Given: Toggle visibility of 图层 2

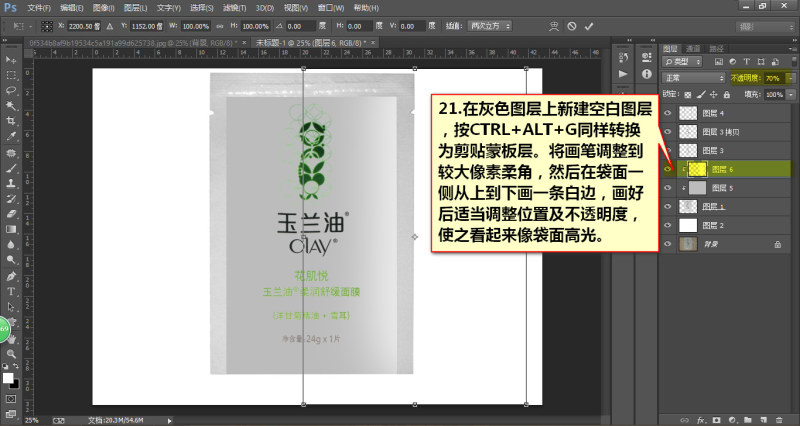Looking at the screenshot, I should pos(667,225).
